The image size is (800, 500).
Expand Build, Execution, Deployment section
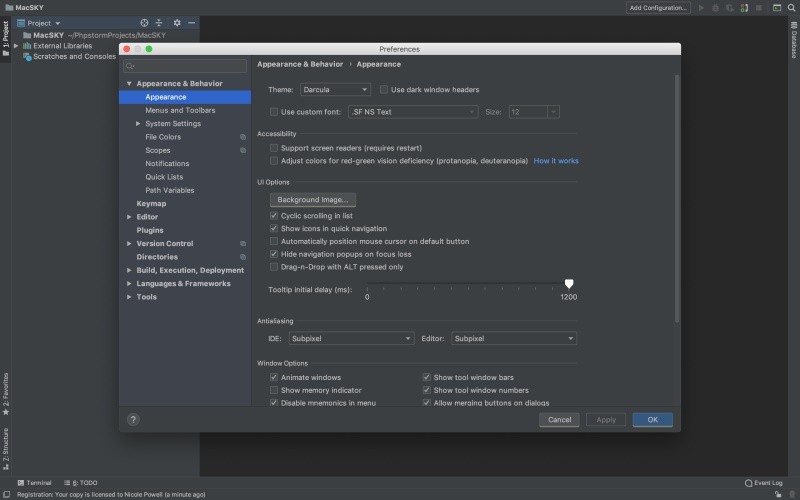point(129,270)
